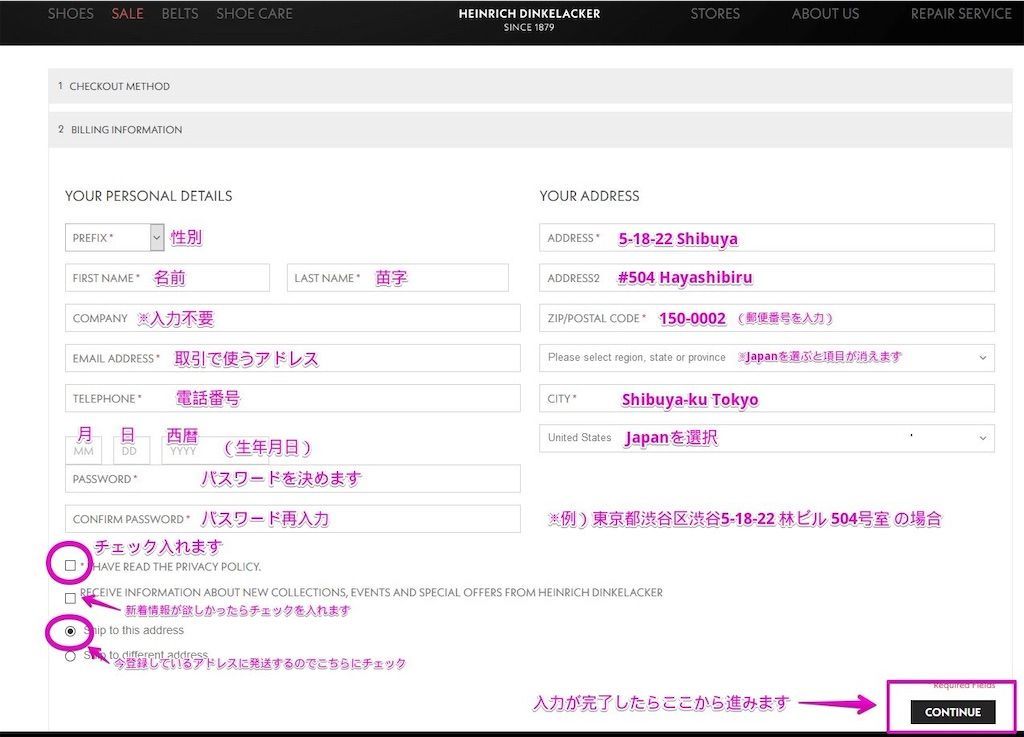The width and height of the screenshot is (1024, 737).
Task: Click the DD birth day field
Action: pyautogui.click(x=131, y=450)
